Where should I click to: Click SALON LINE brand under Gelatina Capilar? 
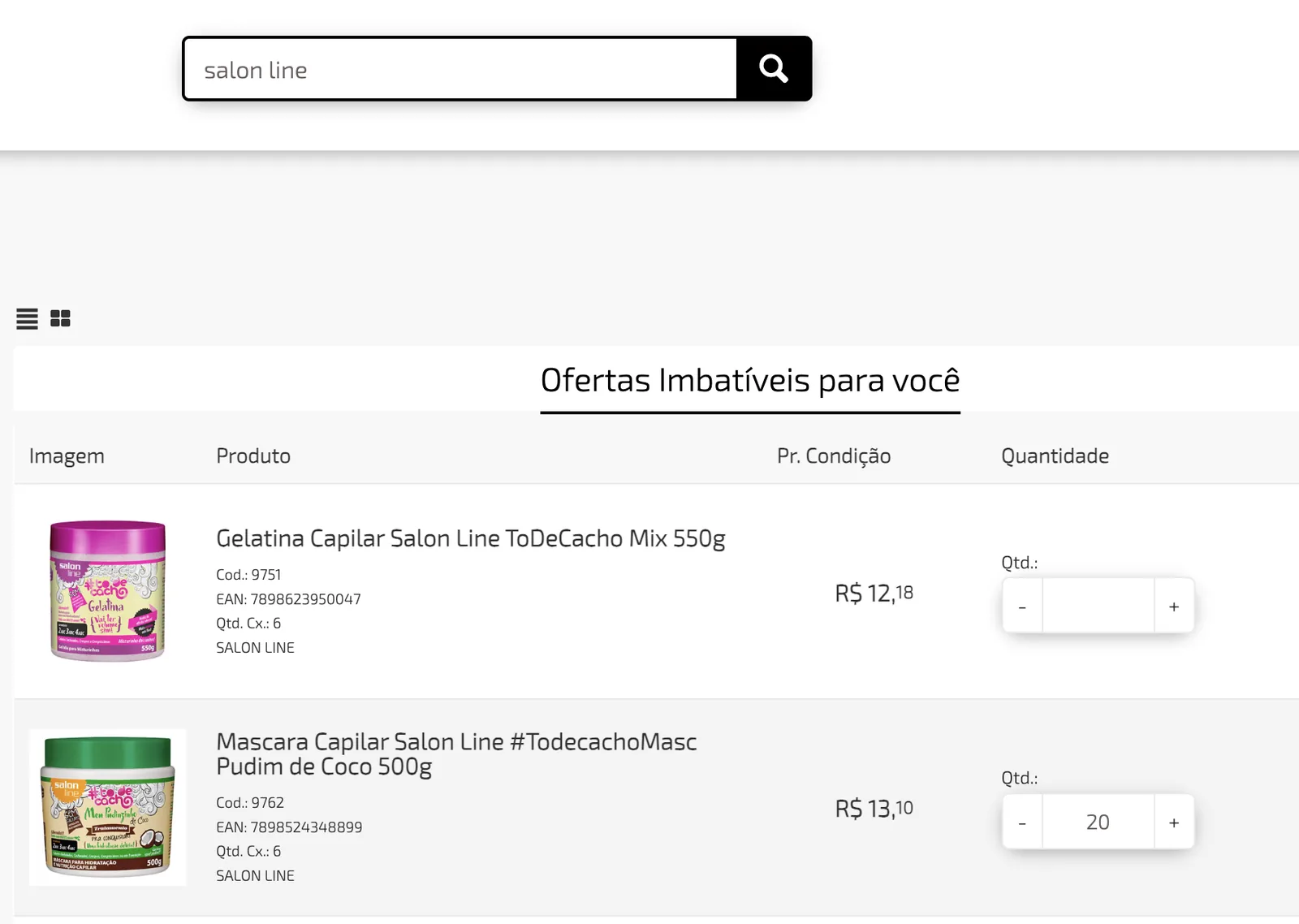pos(255,648)
